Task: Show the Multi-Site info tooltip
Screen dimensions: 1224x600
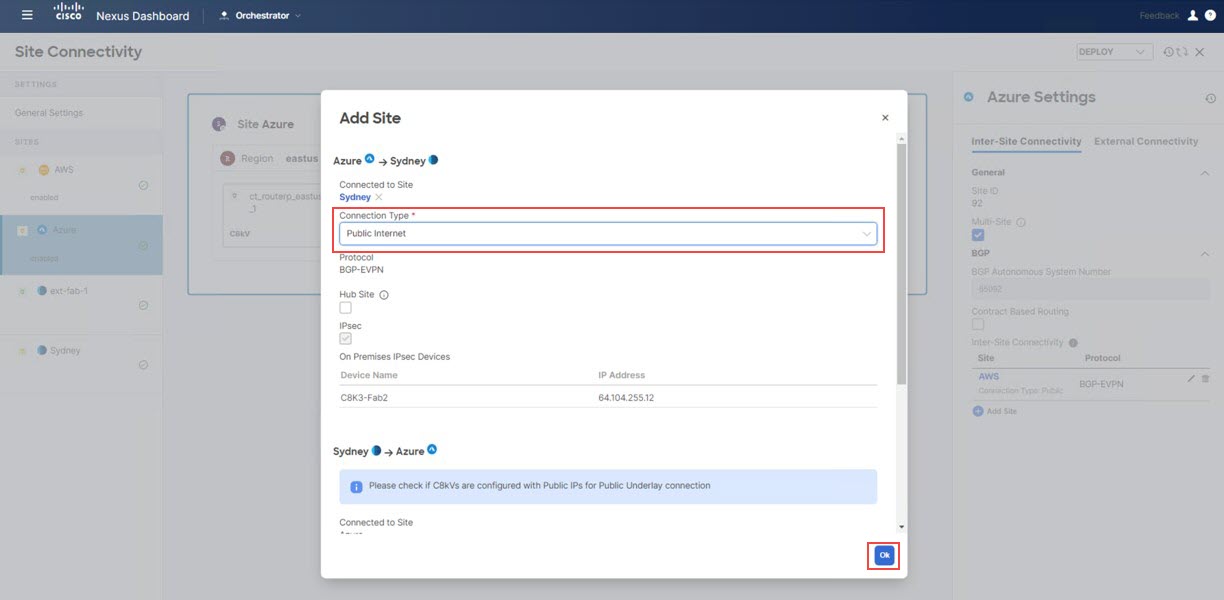Action: pyautogui.click(x=1020, y=222)
